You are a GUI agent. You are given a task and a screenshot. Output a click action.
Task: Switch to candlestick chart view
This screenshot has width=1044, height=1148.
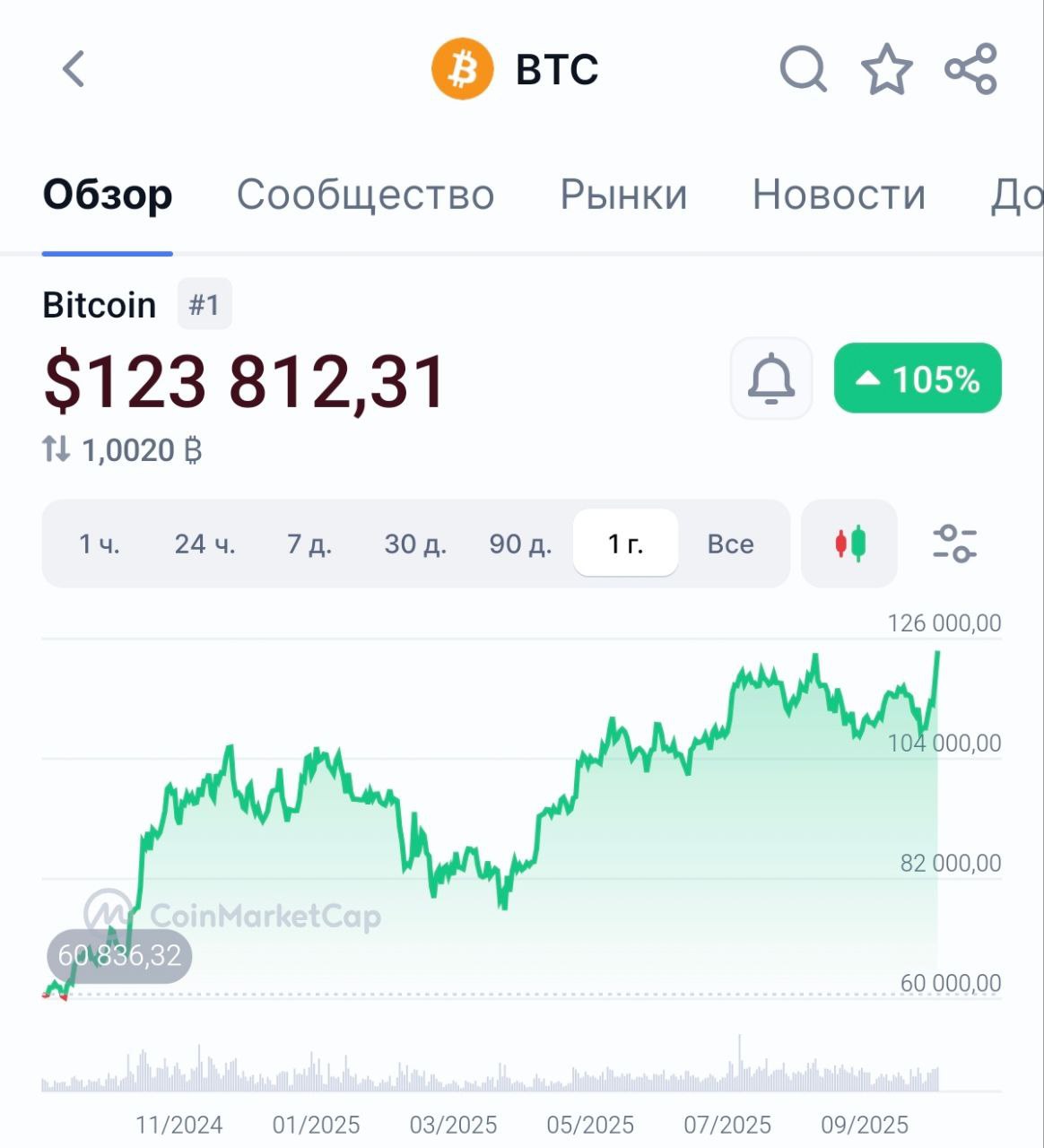[x=849, y=544]
